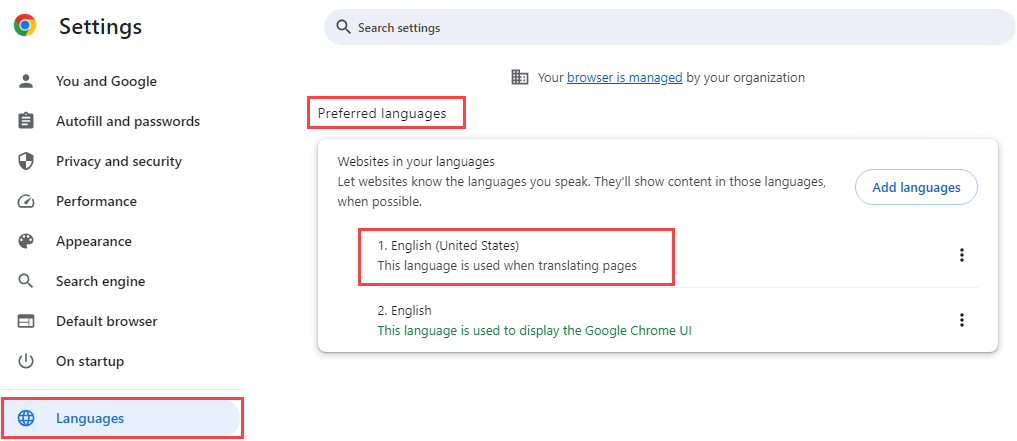Click the Privacy and security shield icon
This screenshot has width=1017, height=441.
27,161
